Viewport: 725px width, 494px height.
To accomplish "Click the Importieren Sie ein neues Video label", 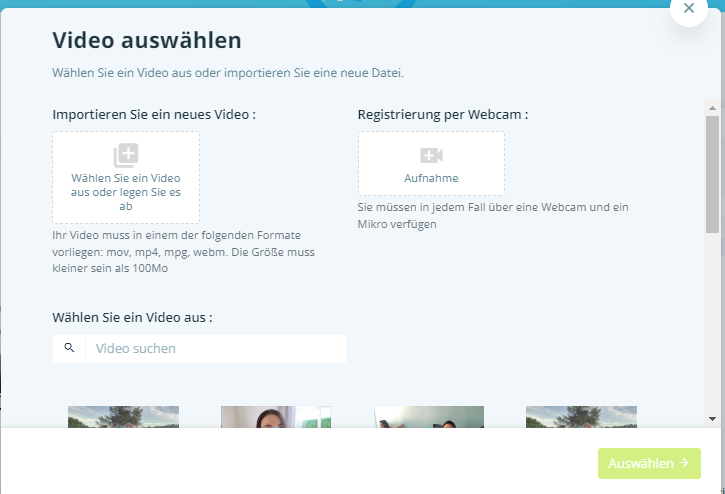I will pos(154,114).
